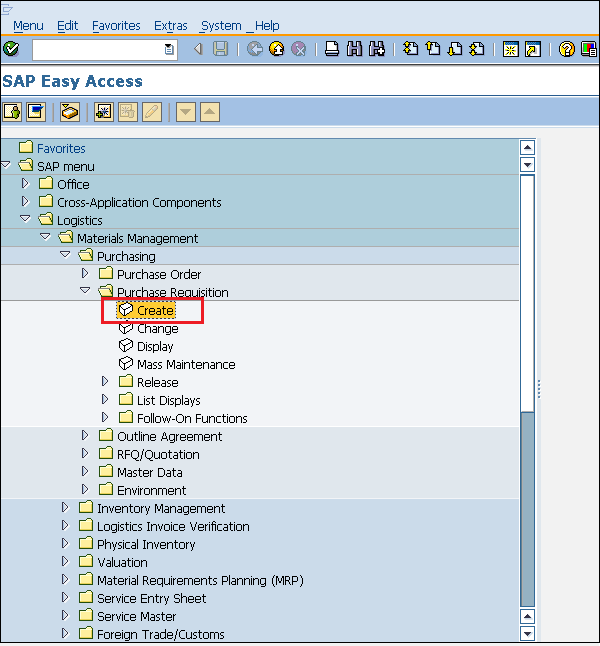Screen dimensions: 600x646
Task: Open the command field history dropdown
Action: pos(169,49)
